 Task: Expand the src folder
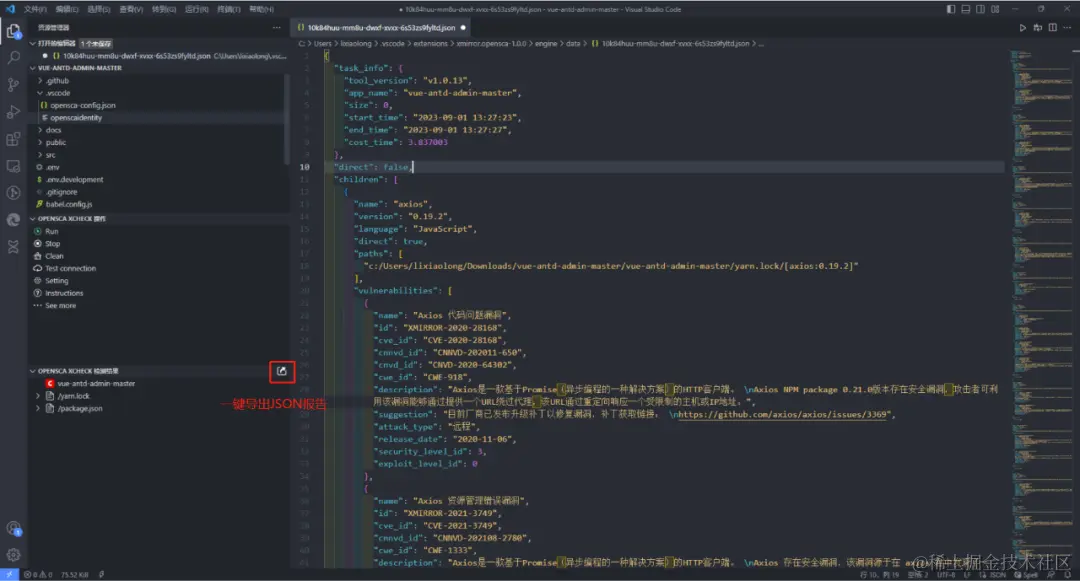coord(40,155)
